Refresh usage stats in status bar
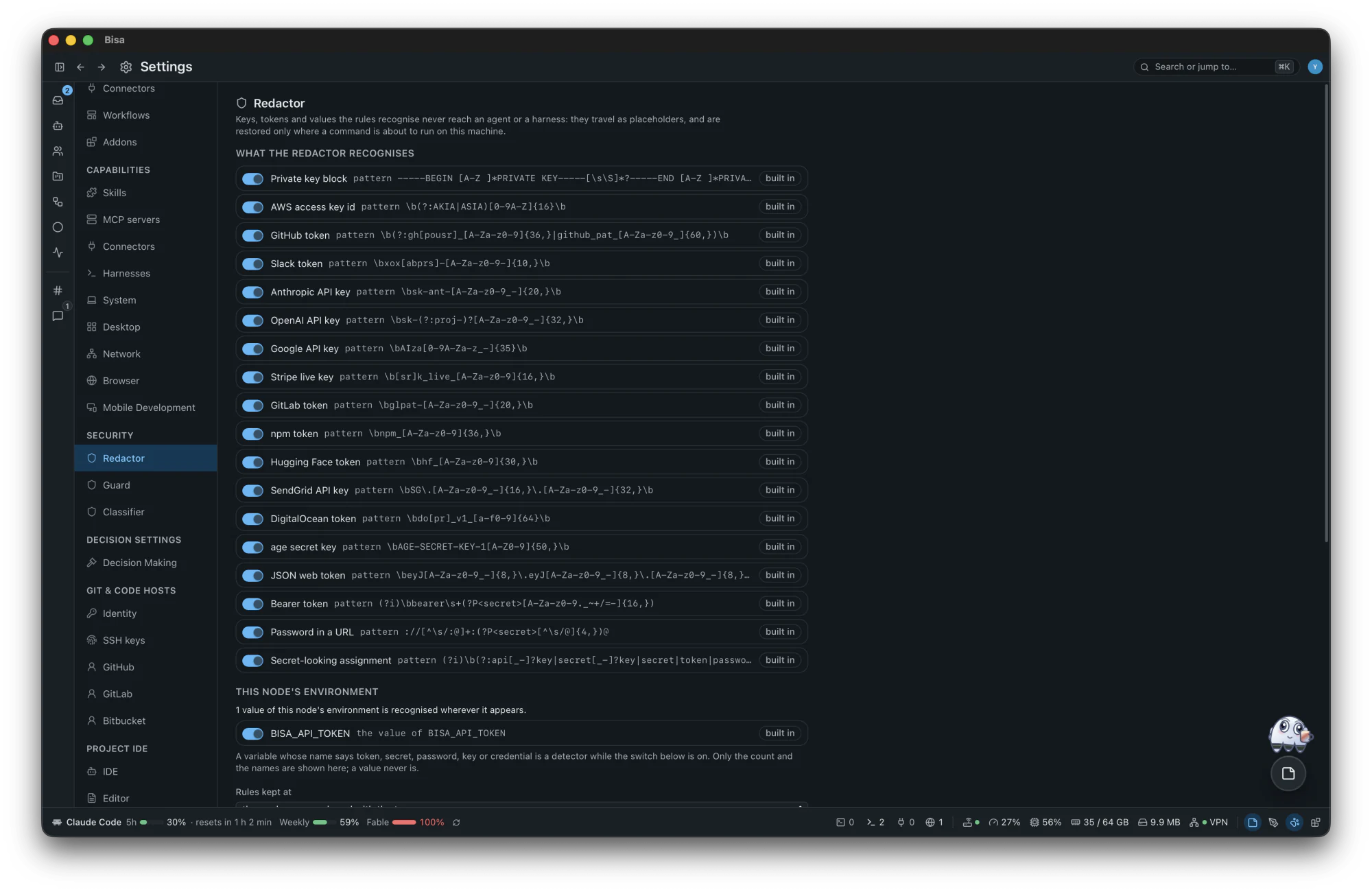This screenshot has width=1372, height=892. (x=456, y=823)
